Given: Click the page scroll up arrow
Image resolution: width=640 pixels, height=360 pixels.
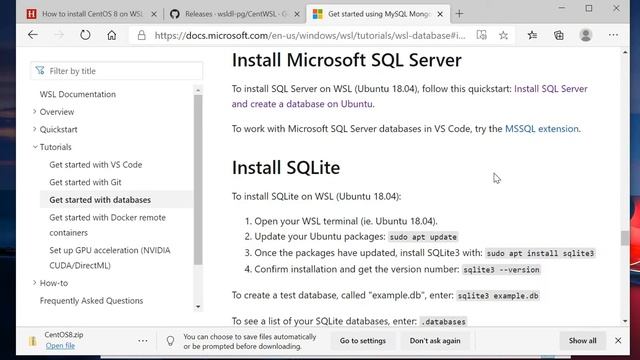Looking at the screenshot, I should (625, 53).
